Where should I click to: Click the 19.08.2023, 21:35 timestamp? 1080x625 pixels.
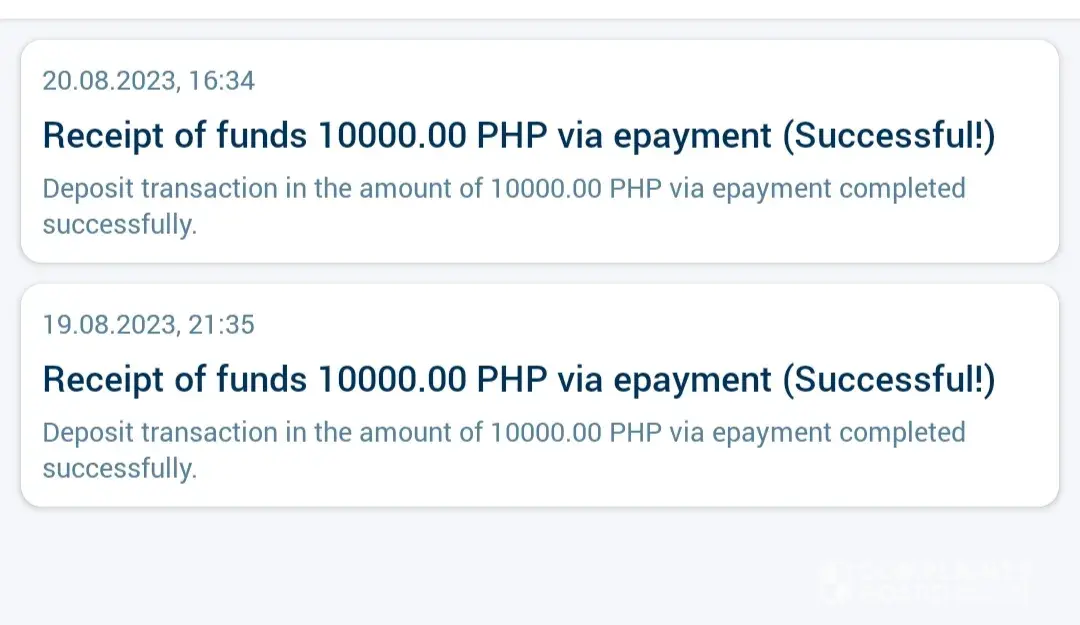(148, 325)
